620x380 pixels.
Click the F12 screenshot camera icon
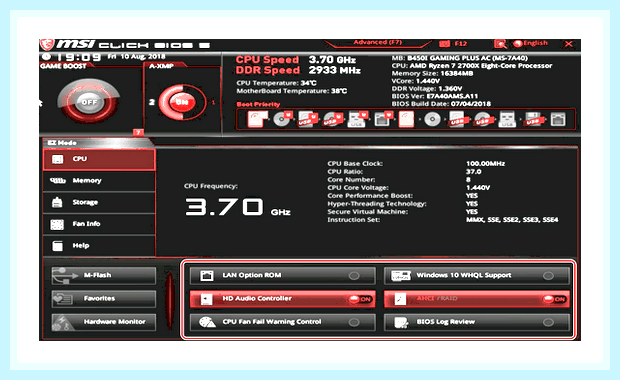point(444,43)
